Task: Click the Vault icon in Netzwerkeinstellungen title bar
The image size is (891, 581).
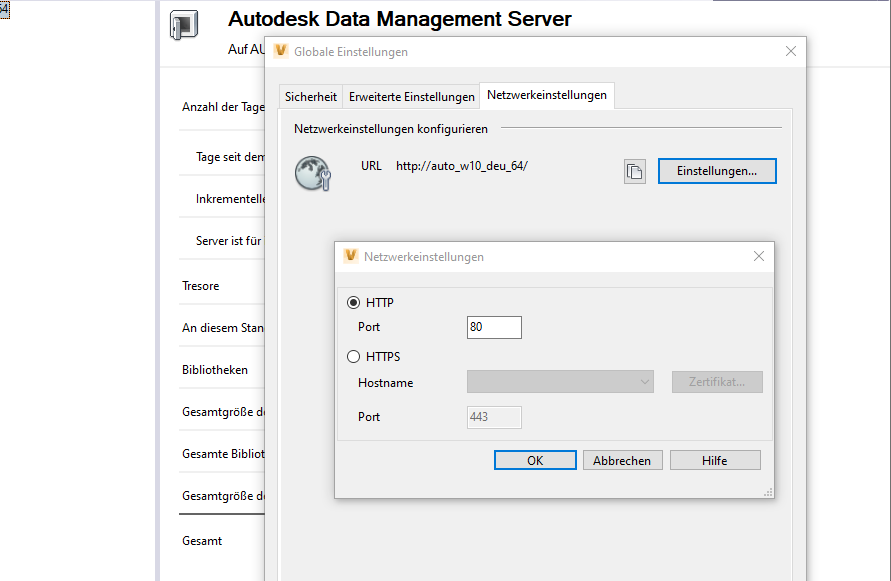Action: 351,256
